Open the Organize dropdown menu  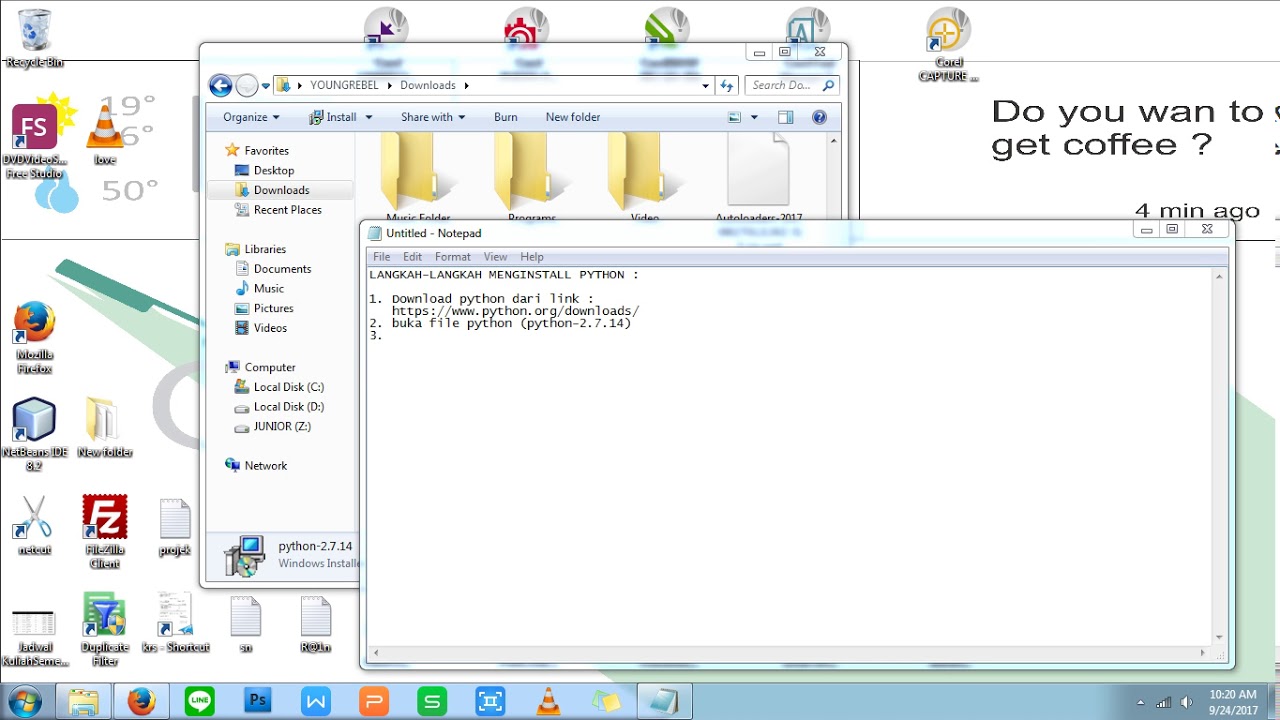coord(251,117)
